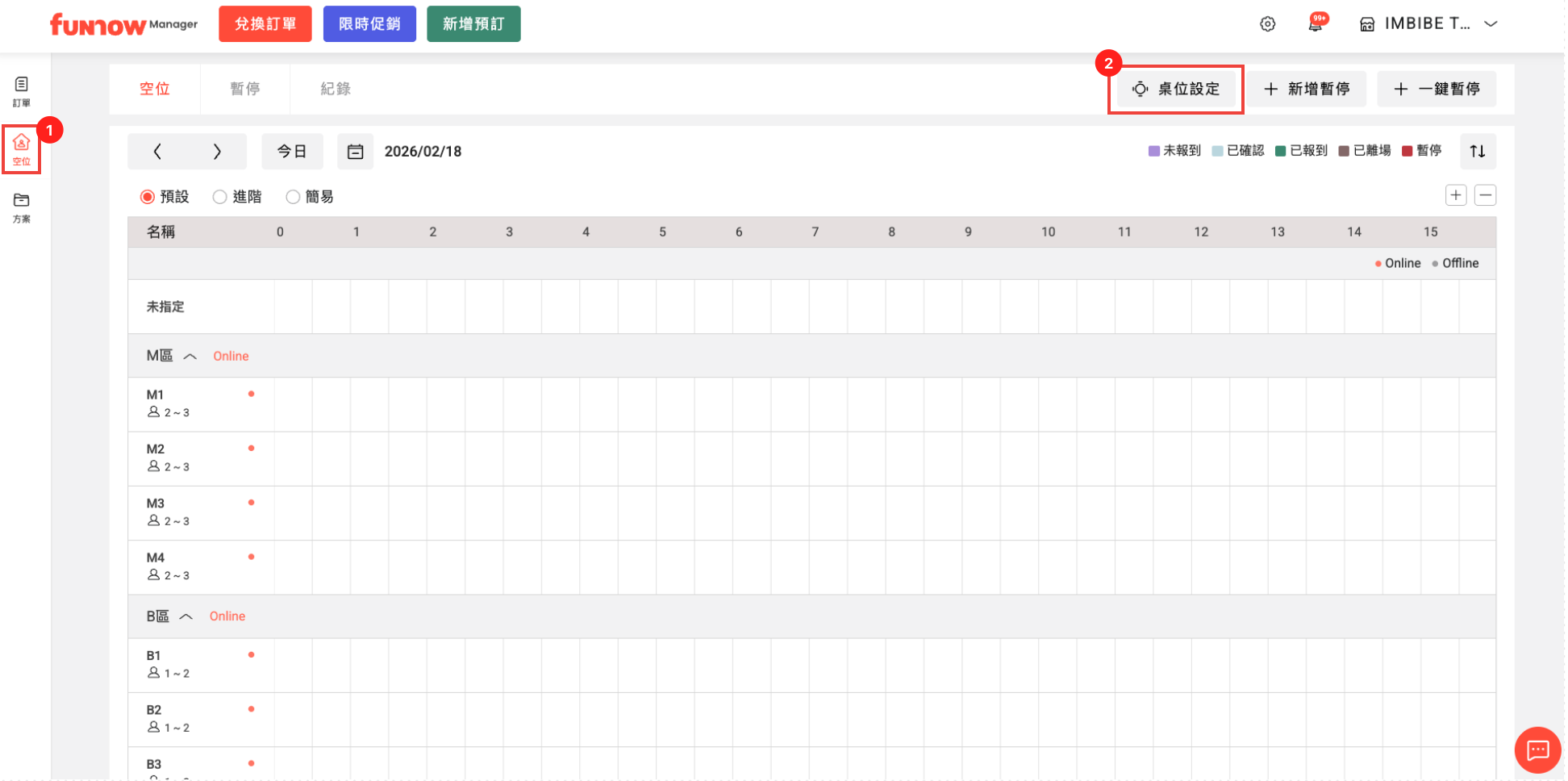
Task: Select the 預設 view radio button
Action: point(148,197)
